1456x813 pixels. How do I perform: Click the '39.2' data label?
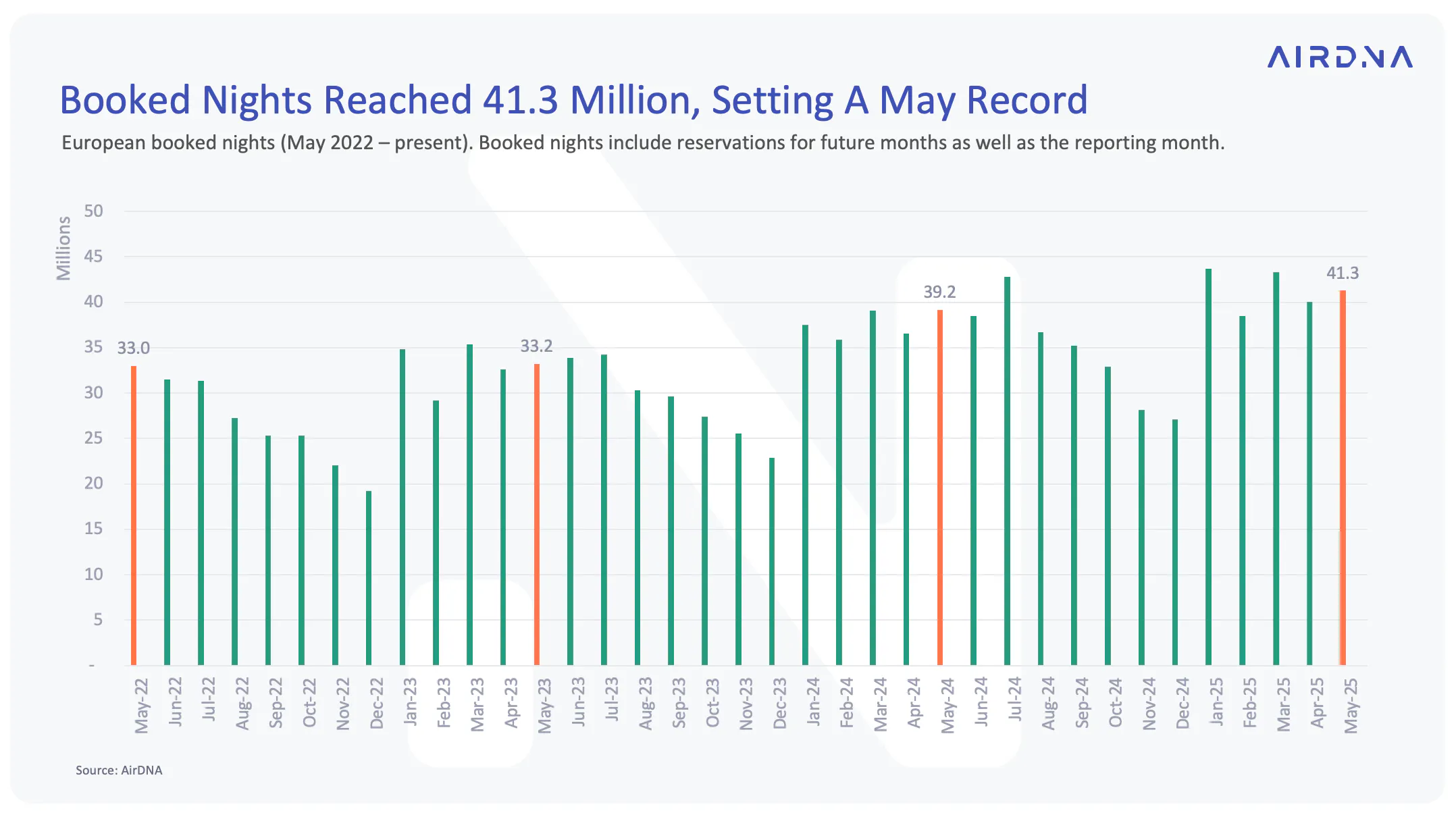point(939,292)
